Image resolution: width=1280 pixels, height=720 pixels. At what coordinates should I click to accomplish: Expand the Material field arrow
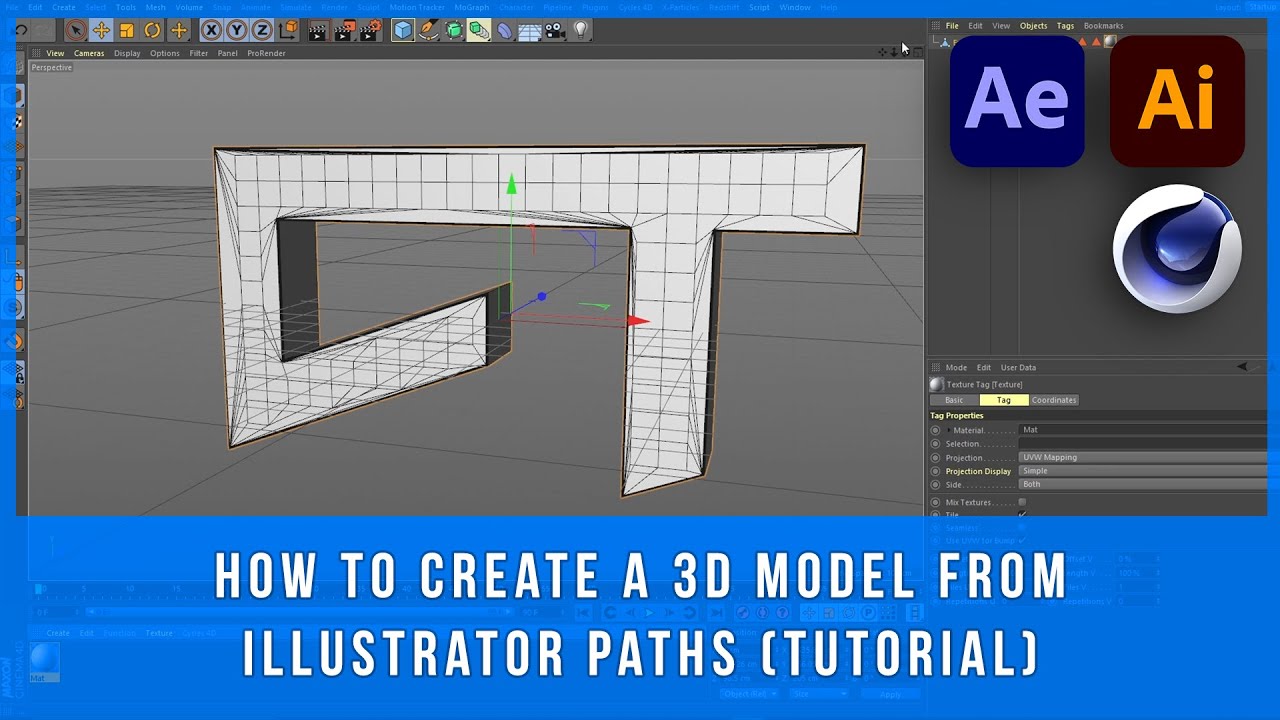(x=949, y=430)
